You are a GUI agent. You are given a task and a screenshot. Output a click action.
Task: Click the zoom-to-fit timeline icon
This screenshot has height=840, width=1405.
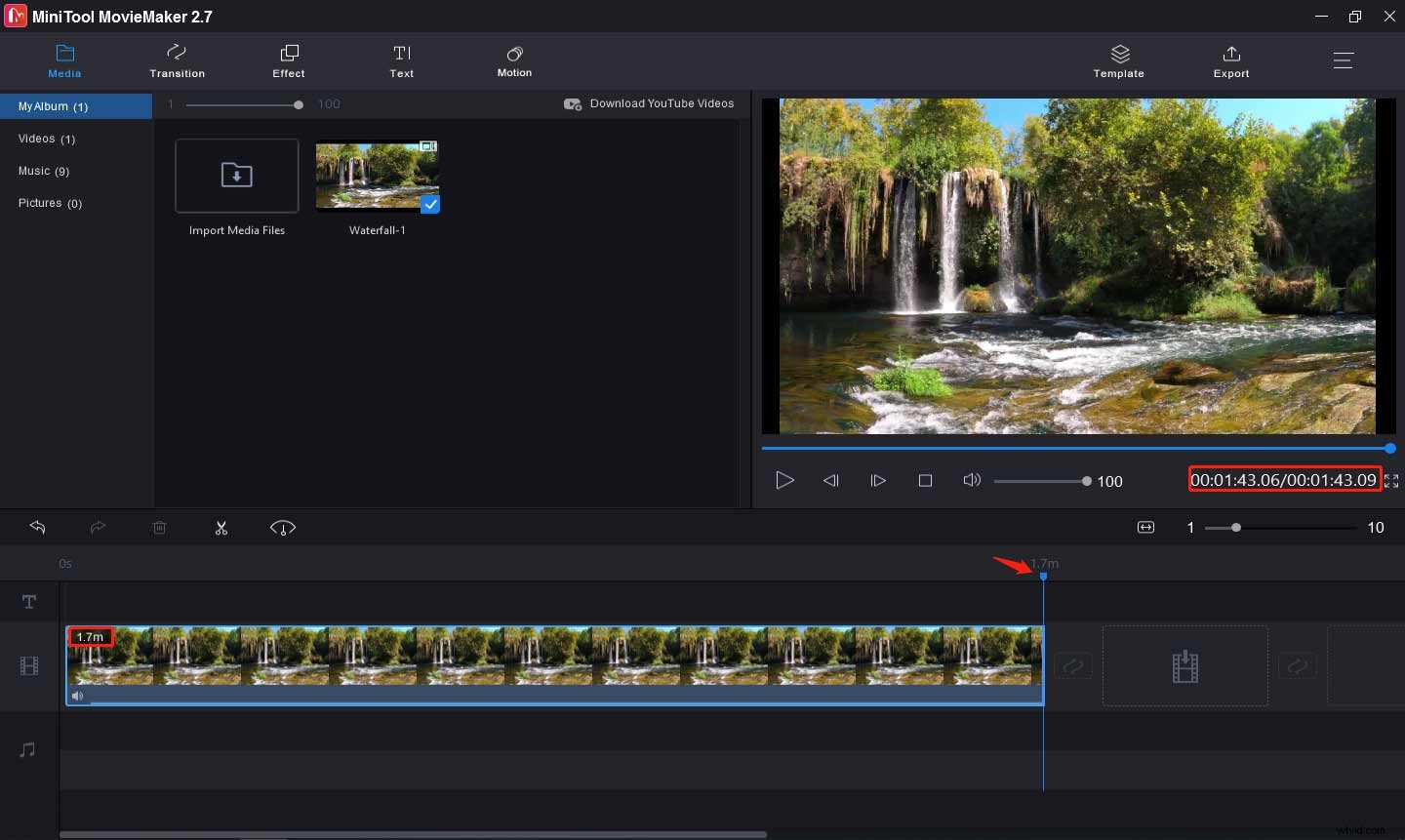point(1144,527)
